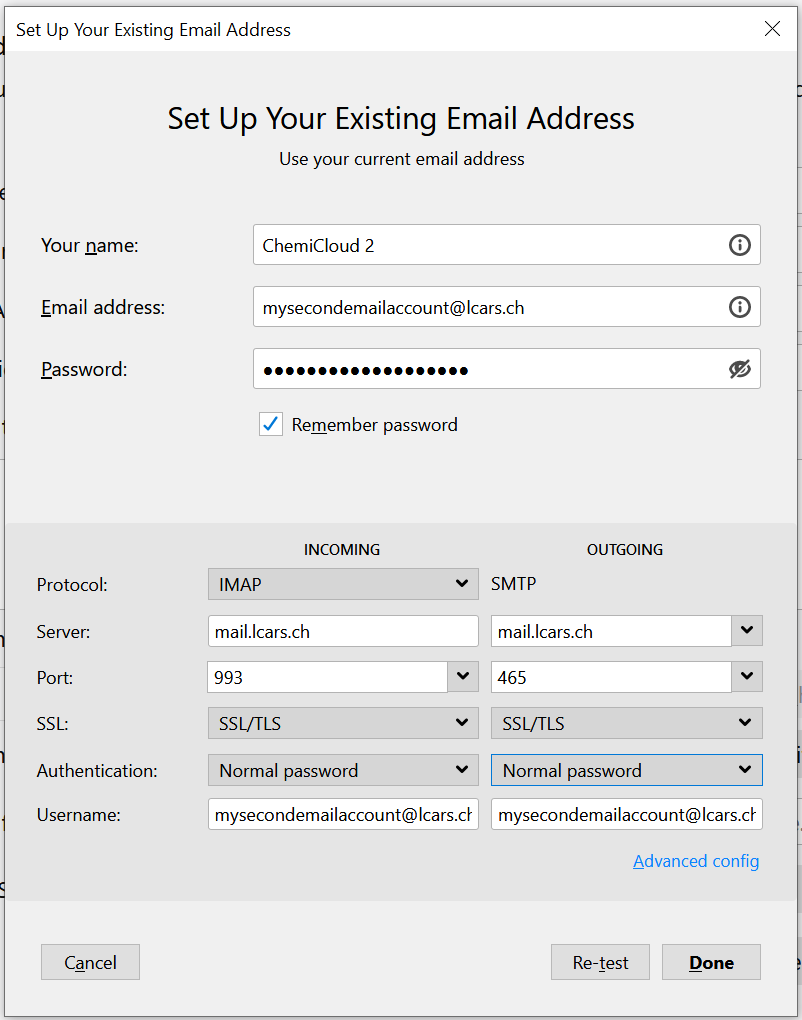The width and height of the screenshot is (802, 1020).
Task: Click the Advanced config link
Action: tap(696, 861)
